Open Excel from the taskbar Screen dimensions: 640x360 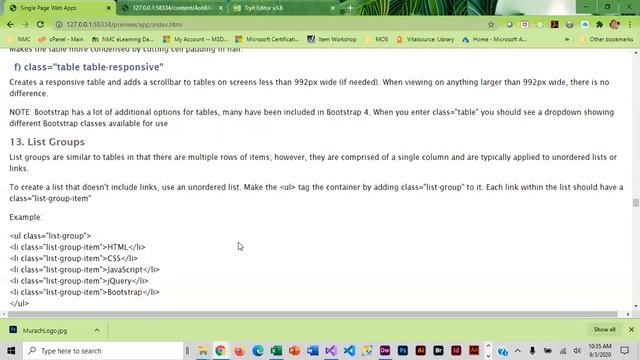(276, 351)
